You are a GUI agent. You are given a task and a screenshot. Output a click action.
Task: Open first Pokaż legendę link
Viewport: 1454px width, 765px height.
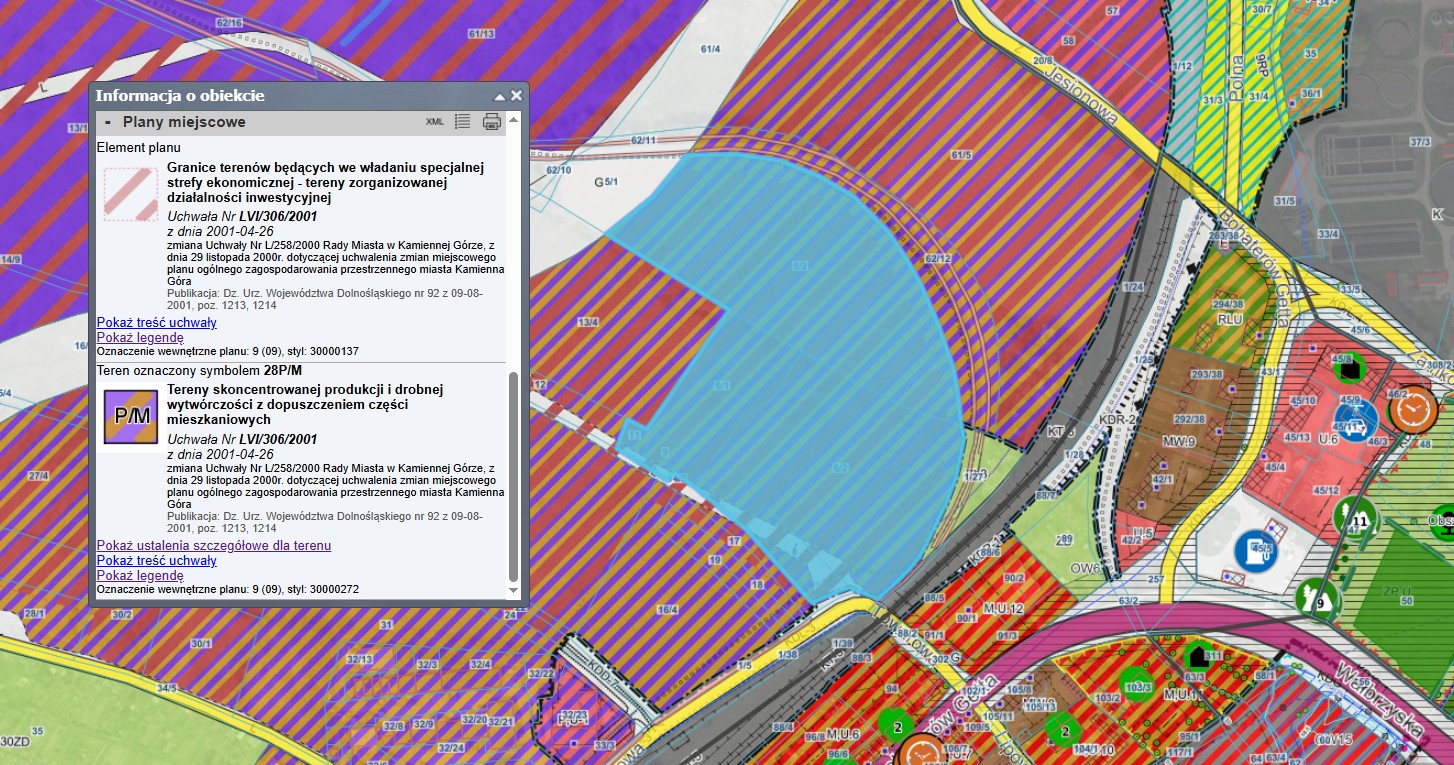coord(140,337)
